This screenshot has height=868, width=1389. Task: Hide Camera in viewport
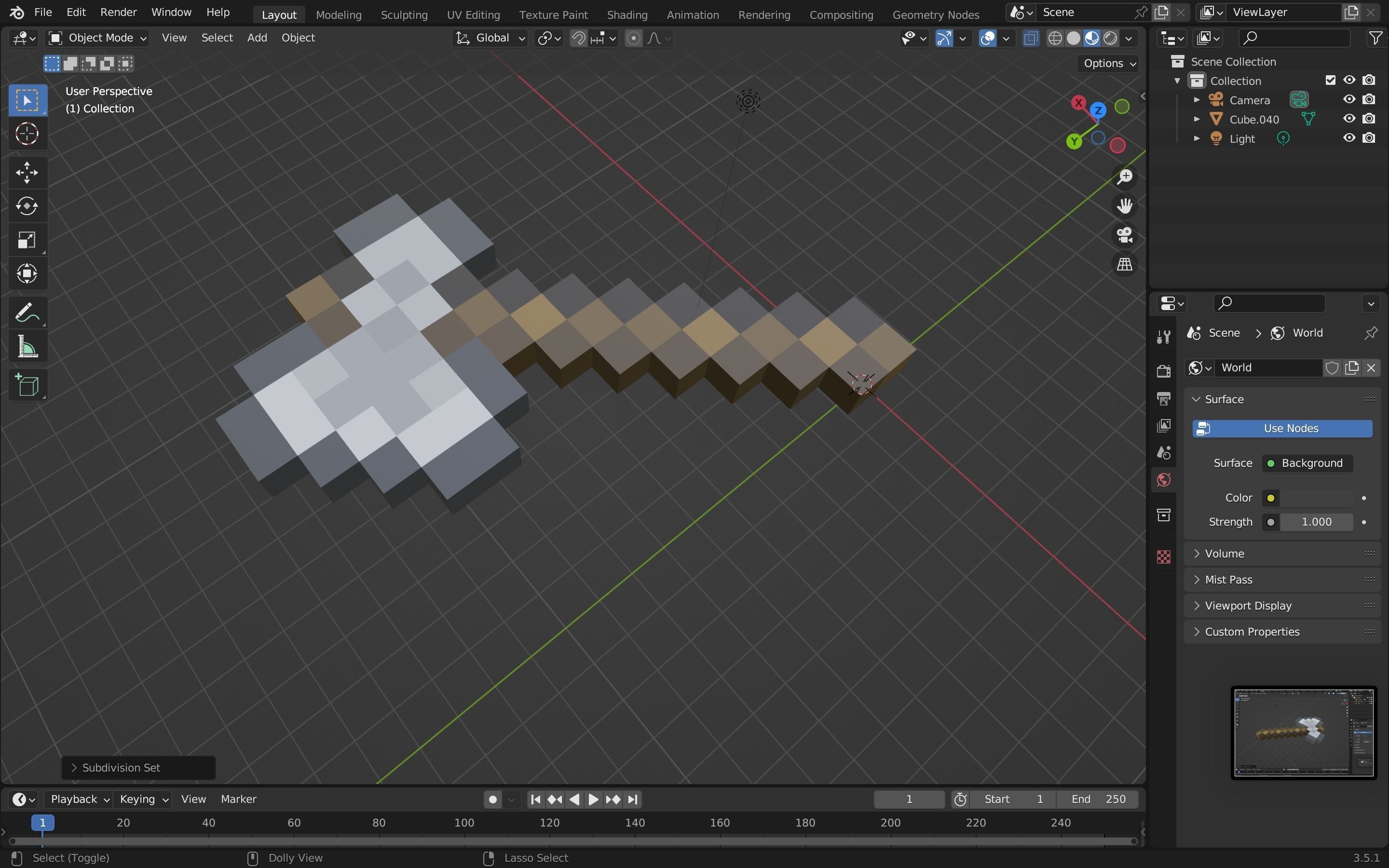pos(1349,99)
